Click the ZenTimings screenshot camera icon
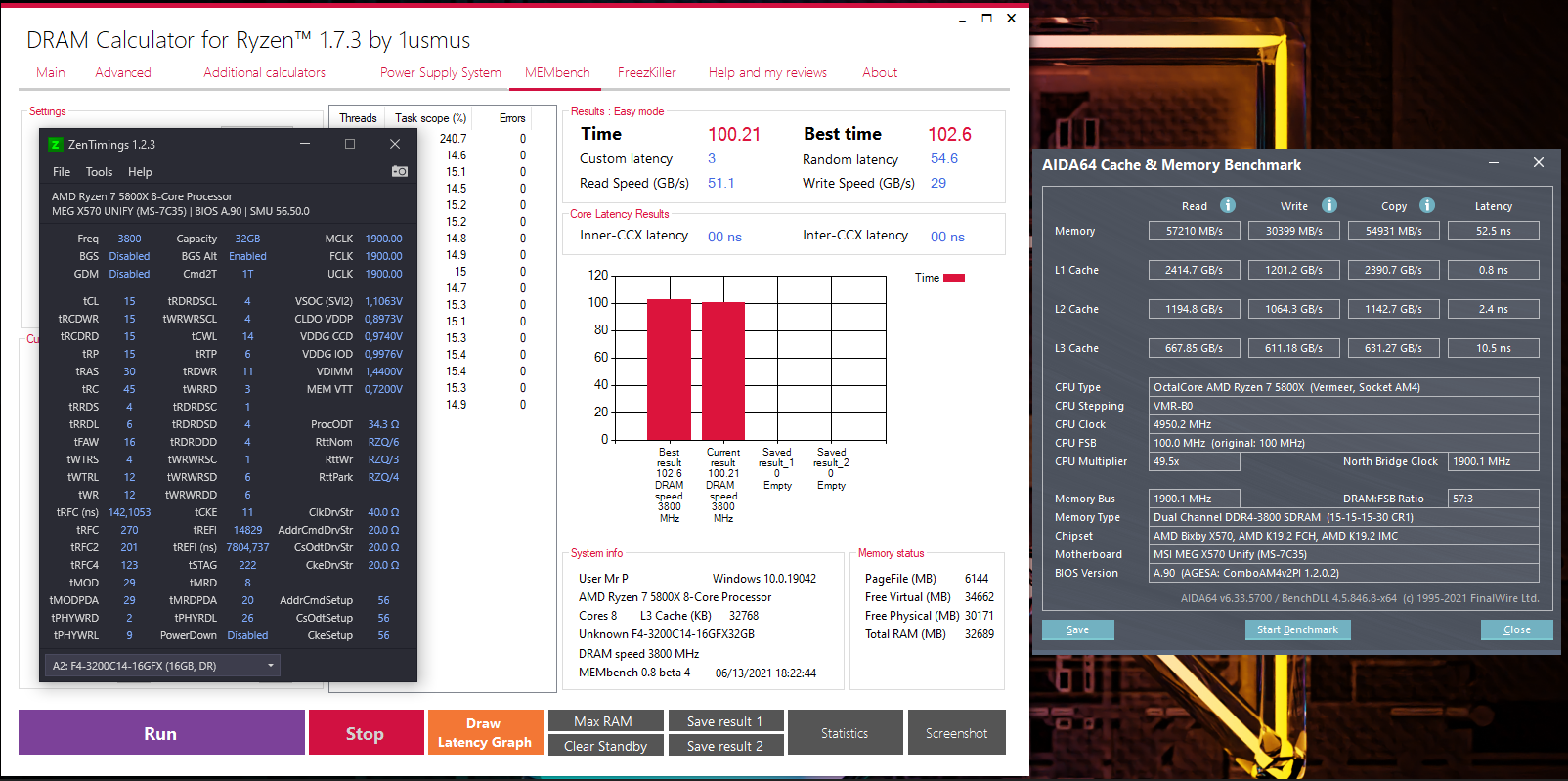The image size is (1568, 781). click(x=400, y=171)
